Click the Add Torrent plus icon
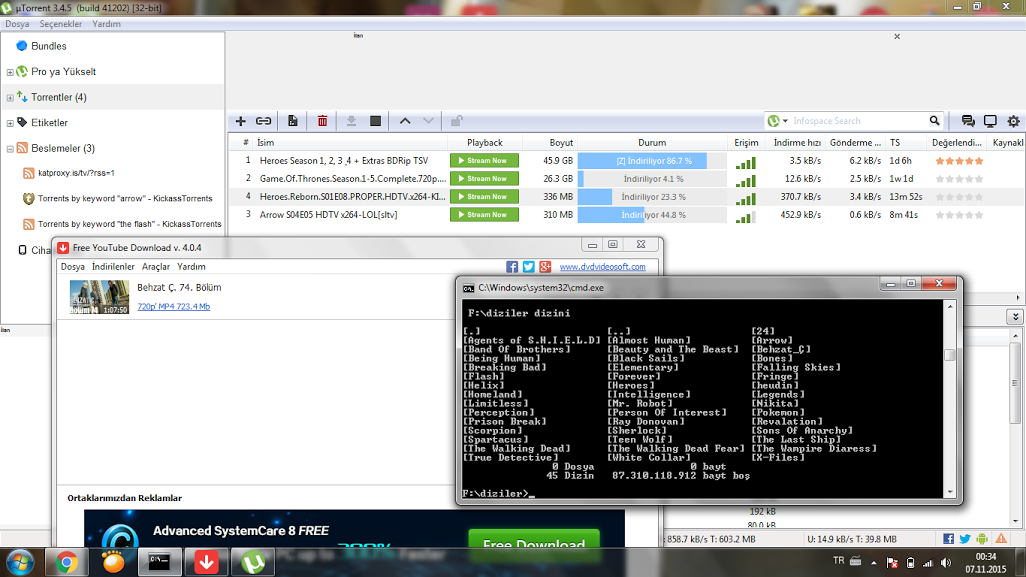Viewport: 1026px width, 577px height. click(241, 121)
